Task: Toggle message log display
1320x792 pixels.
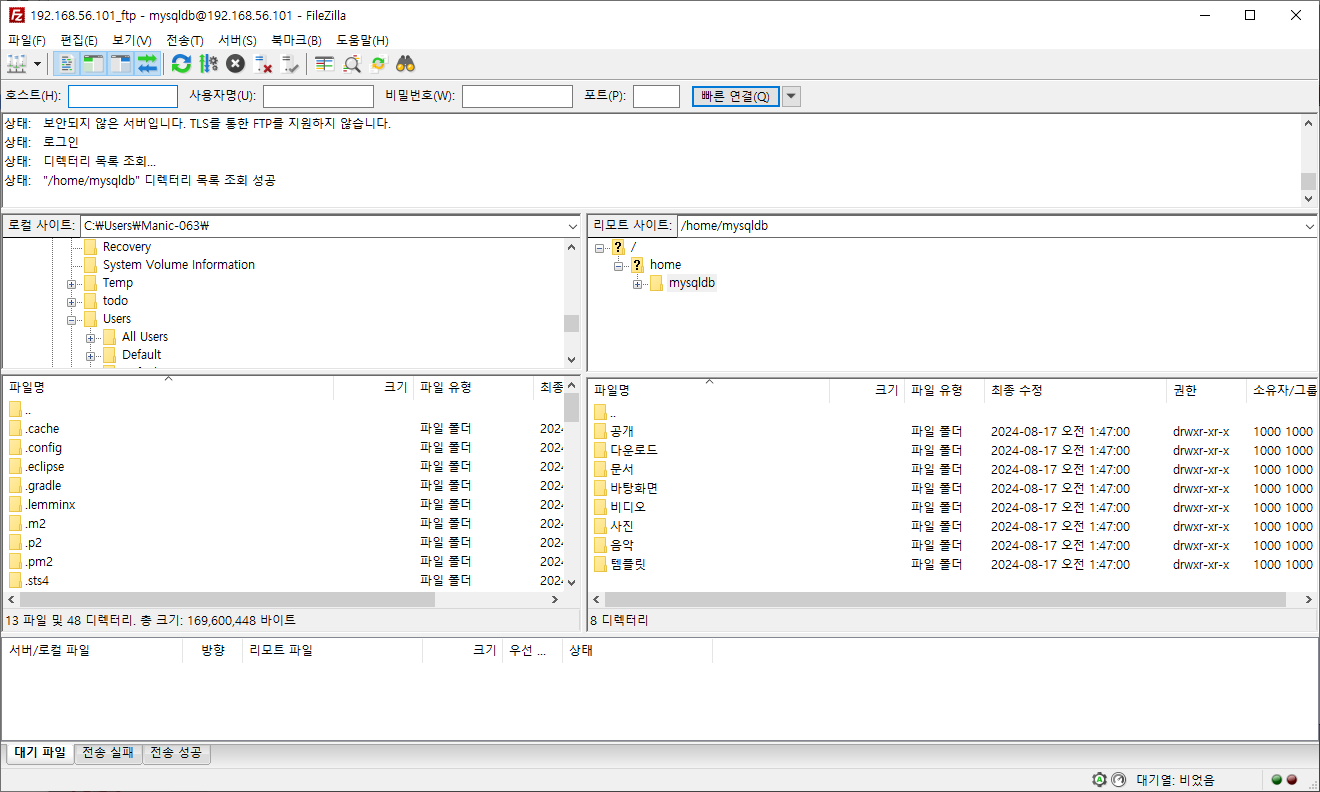Action: click(67, 64)
